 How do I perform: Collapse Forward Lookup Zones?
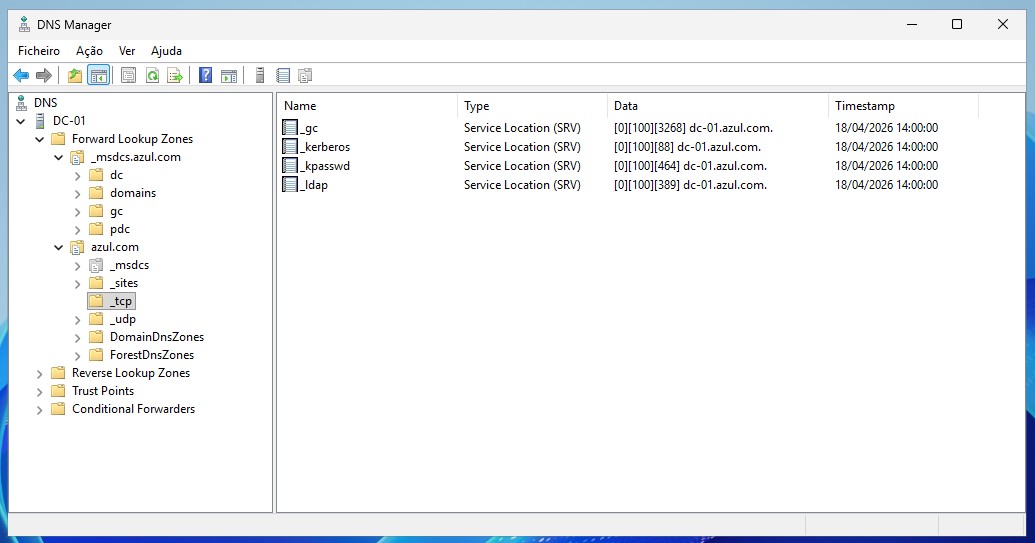[x=40, y=139]
